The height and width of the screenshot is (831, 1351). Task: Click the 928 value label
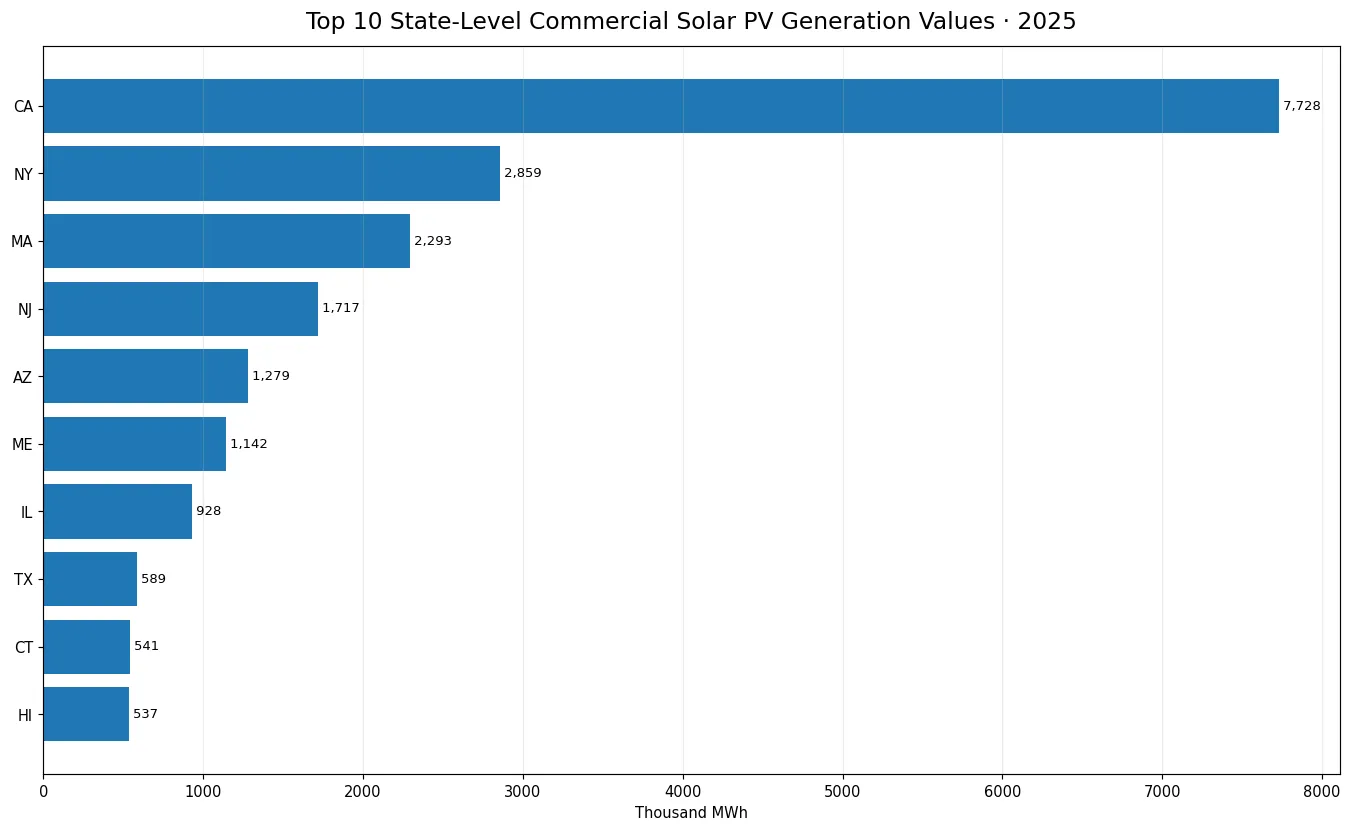[208, 511]
